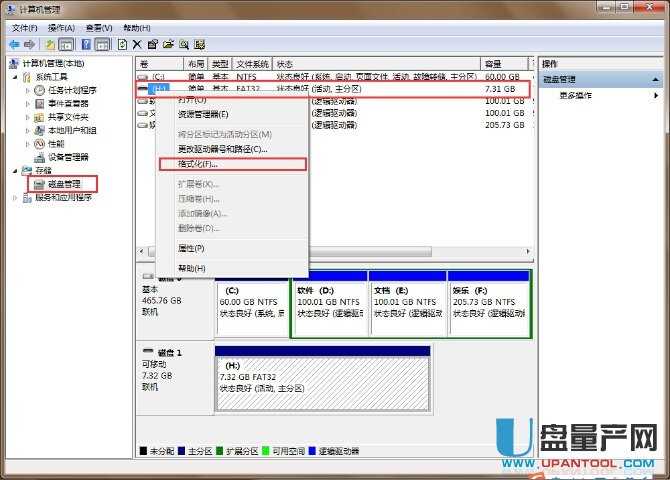
Task: Toggle the console tree show/hide toolbar button
Action: (66, 44)
